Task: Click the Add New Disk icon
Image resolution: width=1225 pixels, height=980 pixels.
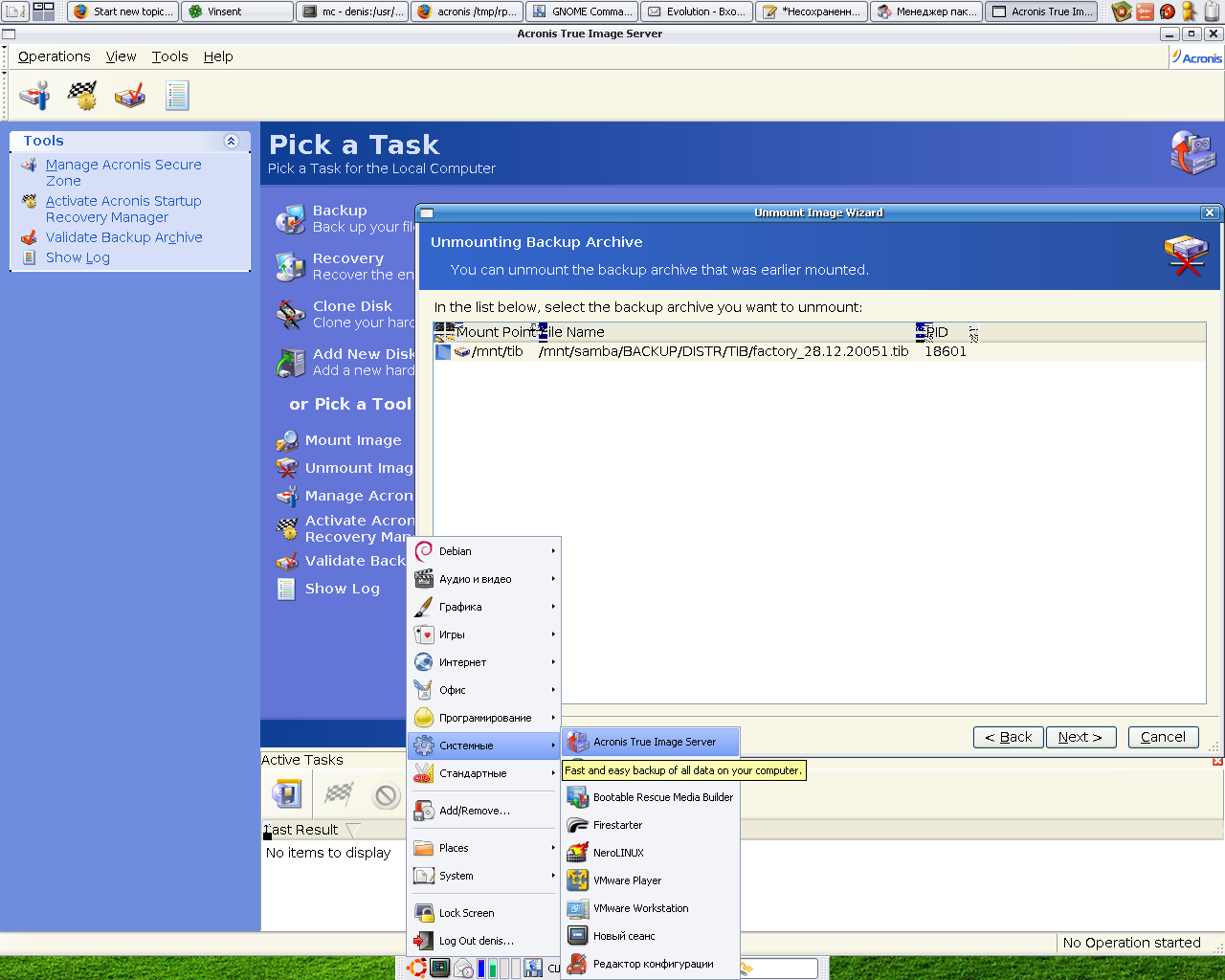Action: tap(290, 363)
